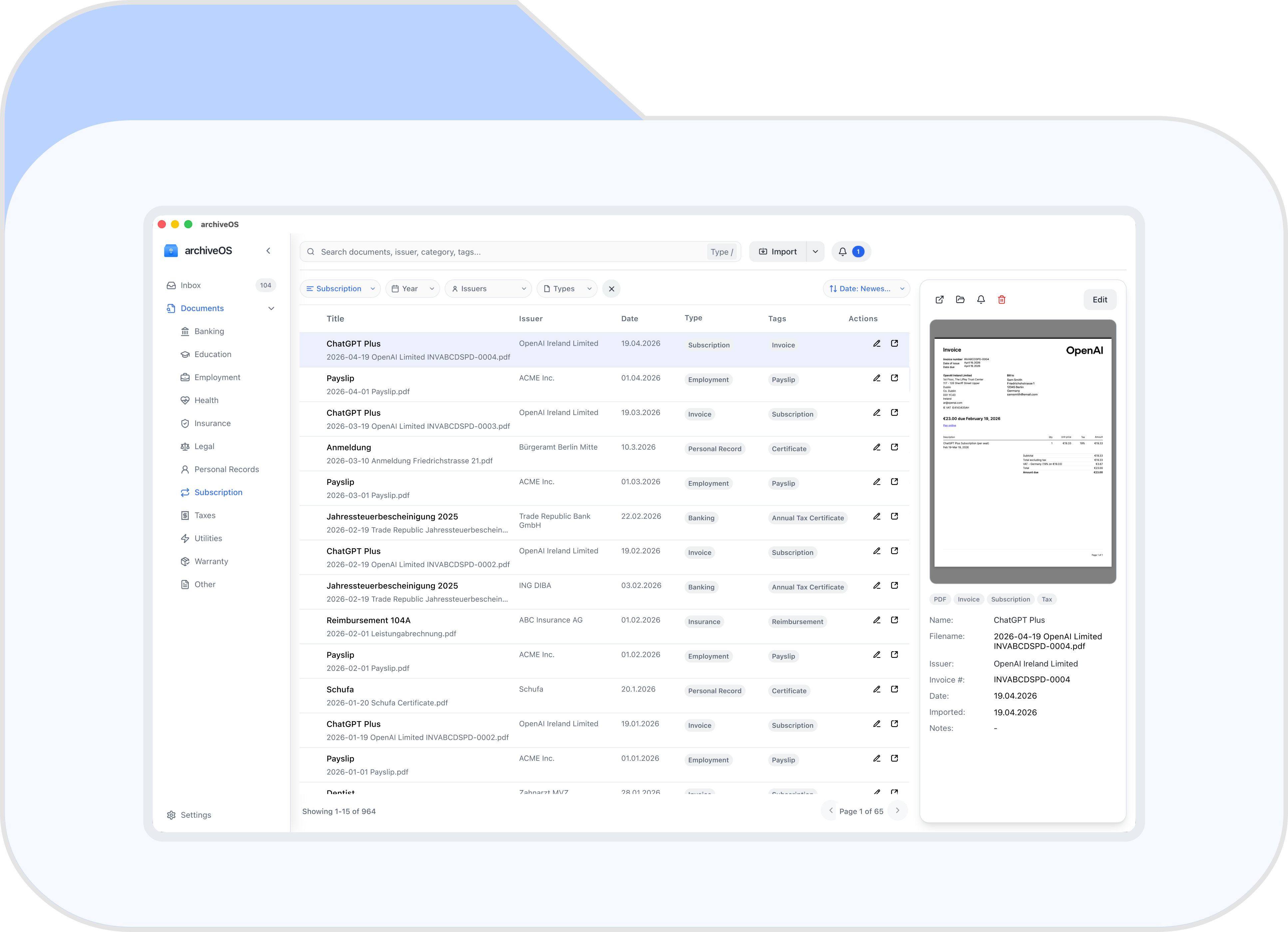
Task: Click the PDF tag in preview
Action: (x=940, y=599)
